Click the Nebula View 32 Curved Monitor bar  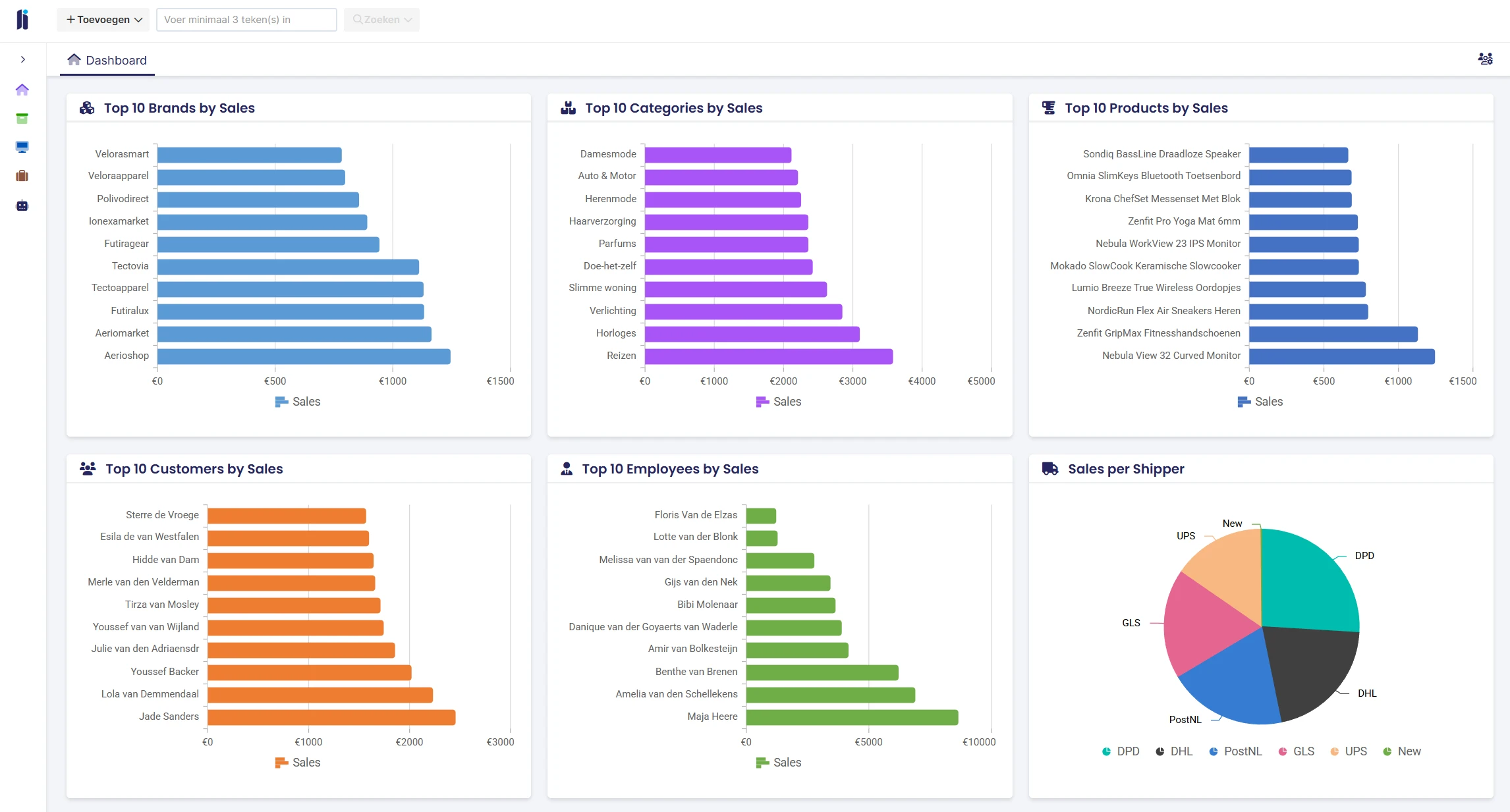(x=1342, y=356)
